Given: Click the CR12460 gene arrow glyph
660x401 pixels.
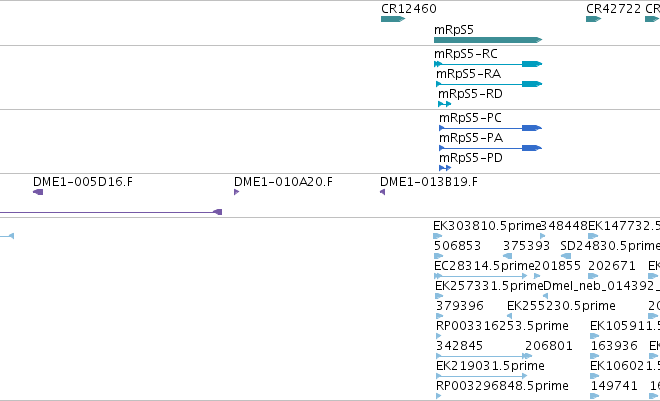Looking at the screenshot, I should click(x=393, y=19).
